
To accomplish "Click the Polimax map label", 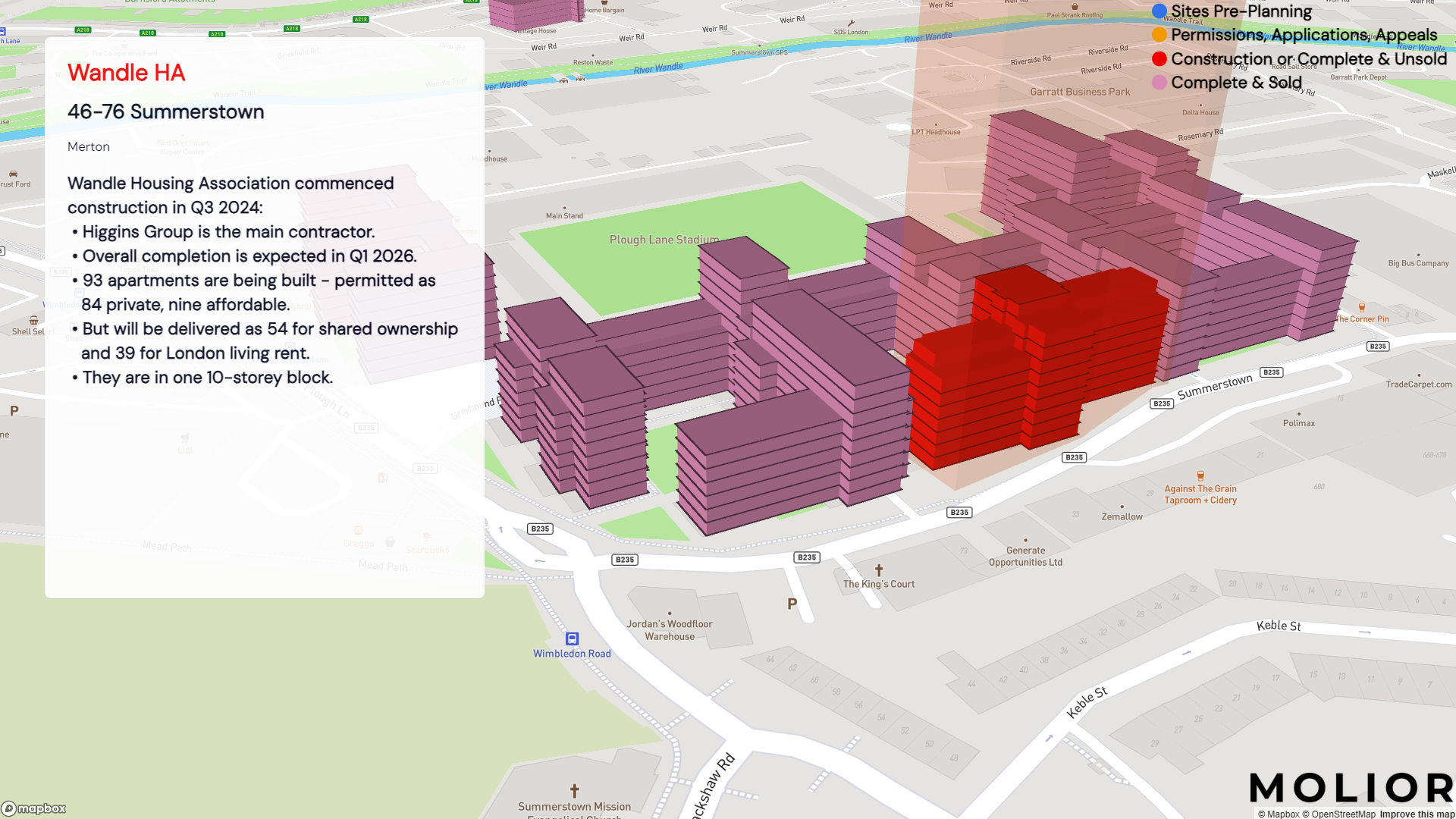I will pyautogui.click(x=1299, y=423).
